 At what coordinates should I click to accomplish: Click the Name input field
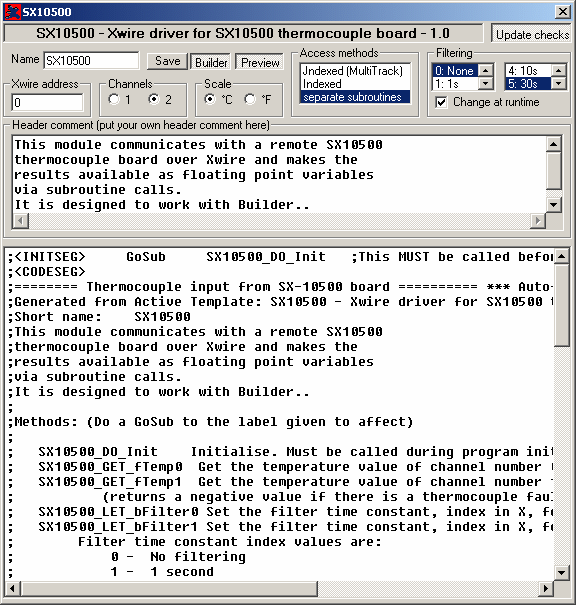[91, 61]
